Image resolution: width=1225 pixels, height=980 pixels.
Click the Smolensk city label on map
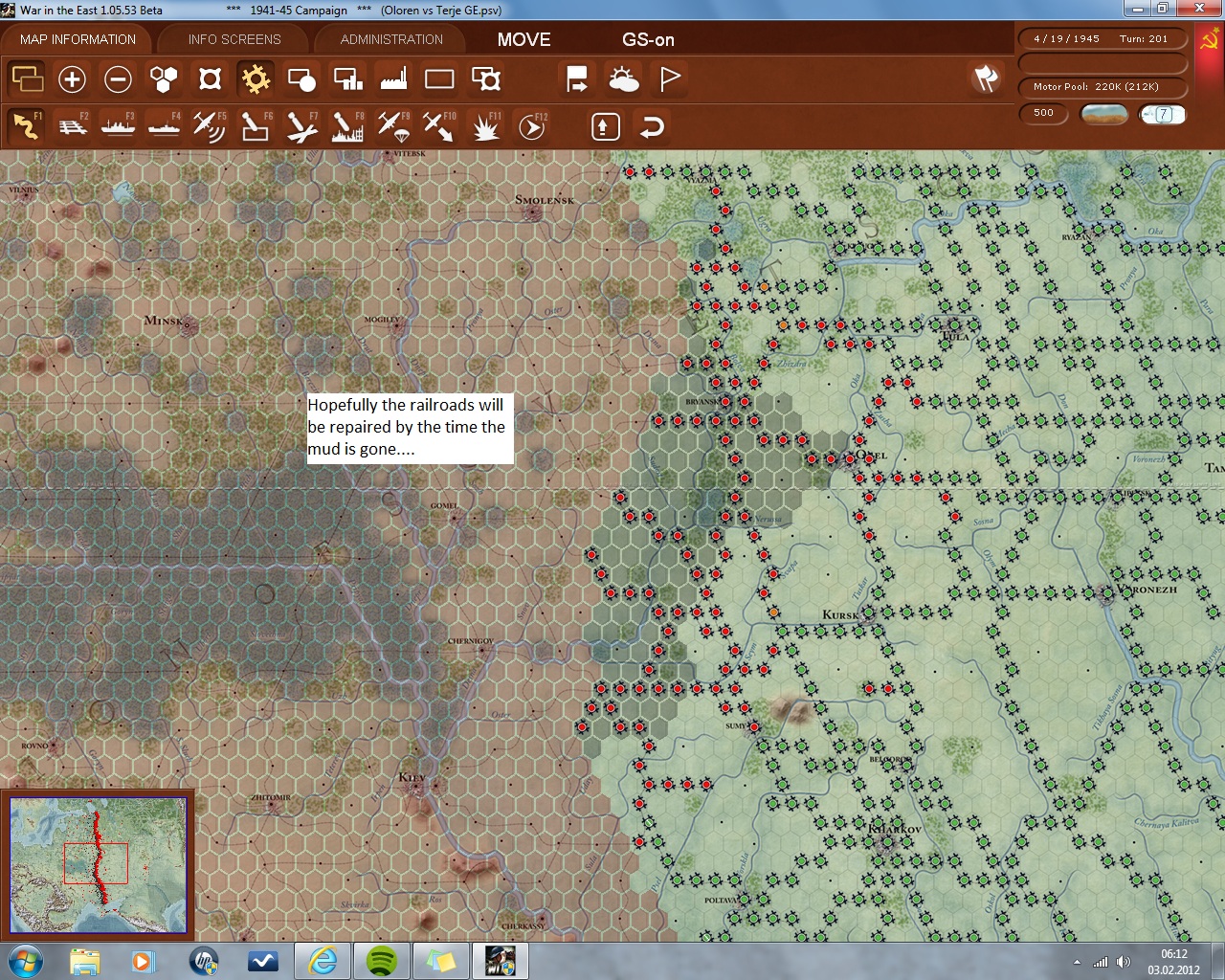545,200
